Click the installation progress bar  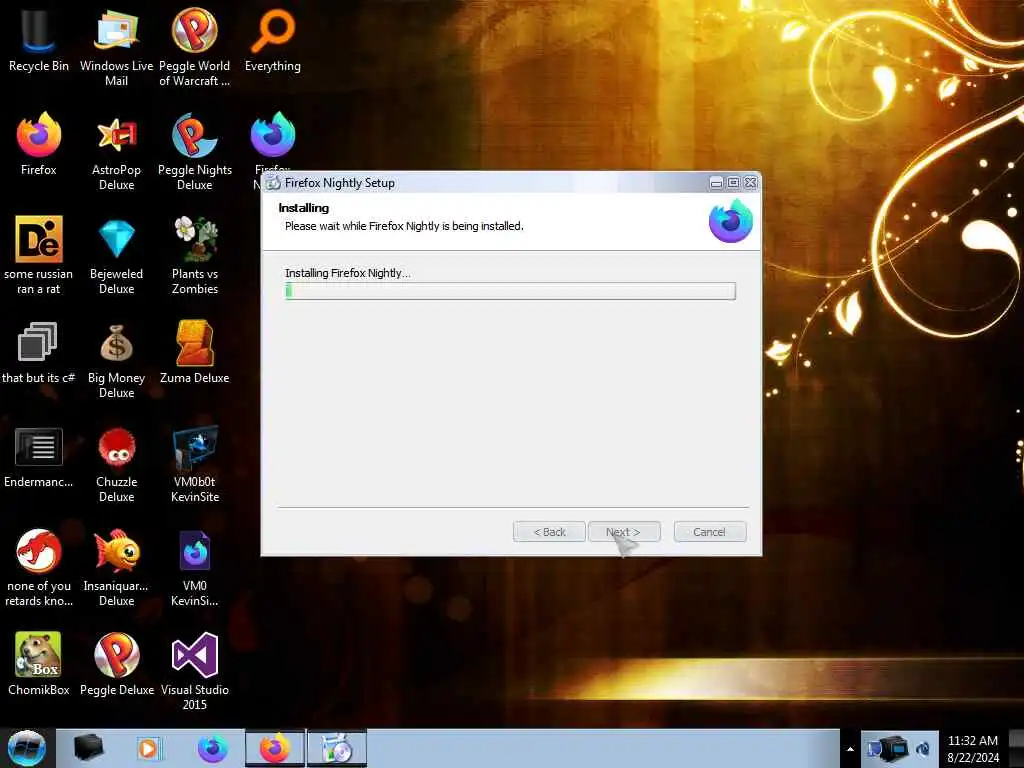510,291
